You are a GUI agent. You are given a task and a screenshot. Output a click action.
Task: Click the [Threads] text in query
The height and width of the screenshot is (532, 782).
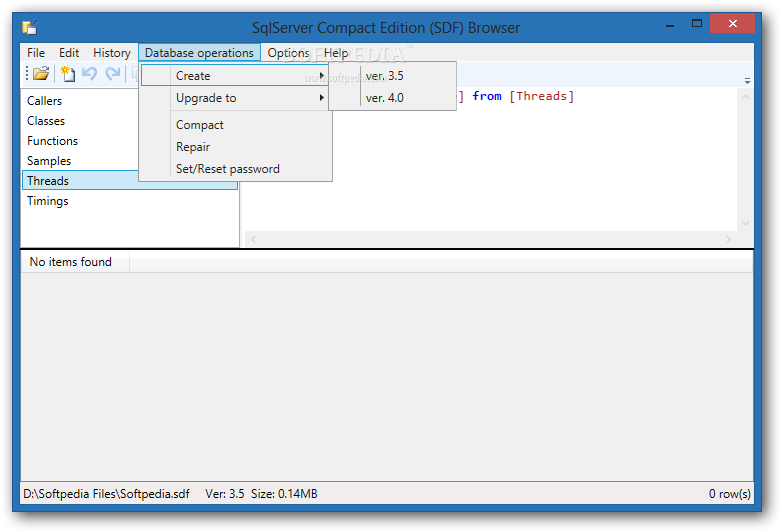[x=541, y=96]
